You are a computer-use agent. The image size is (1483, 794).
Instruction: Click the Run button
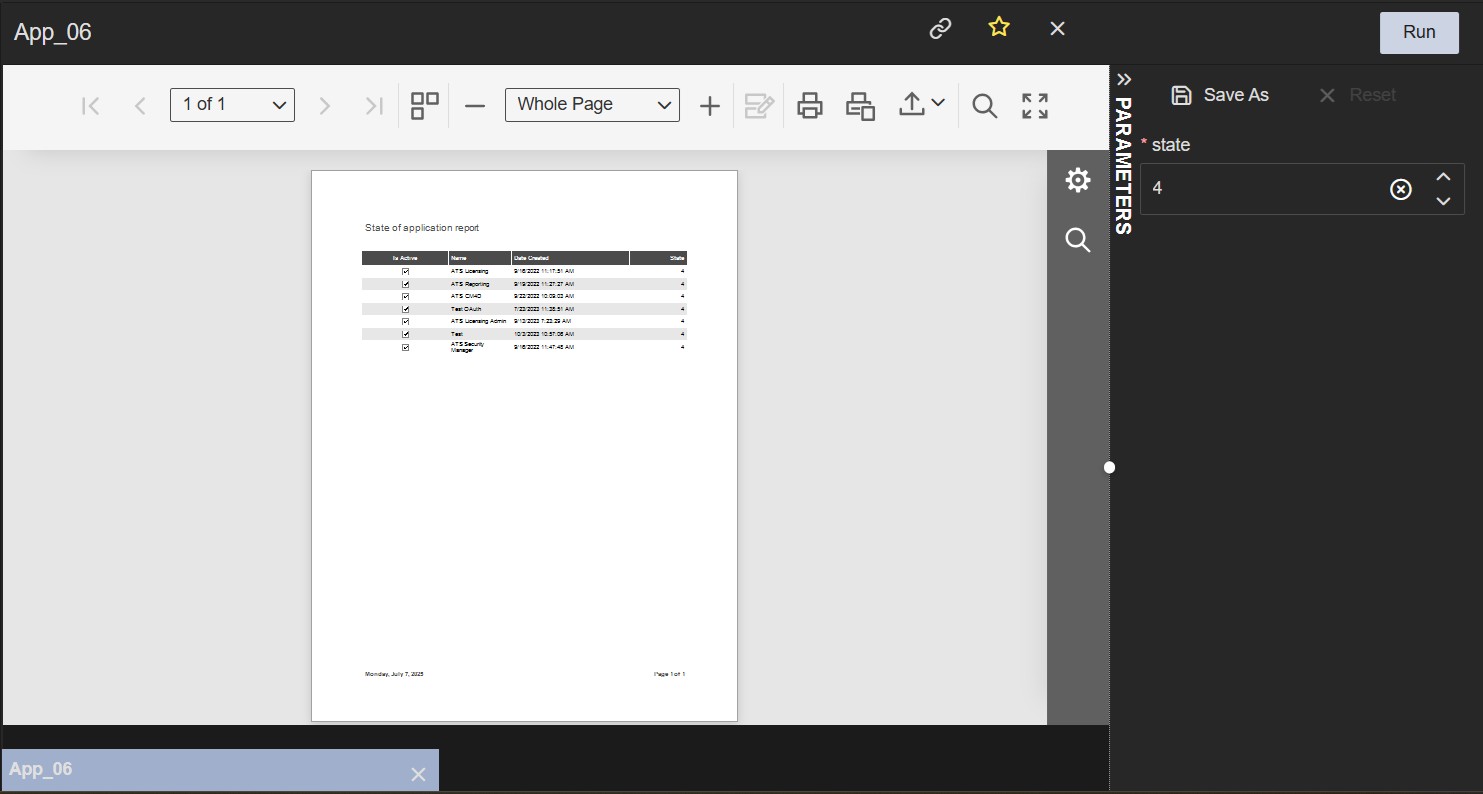1418,32
